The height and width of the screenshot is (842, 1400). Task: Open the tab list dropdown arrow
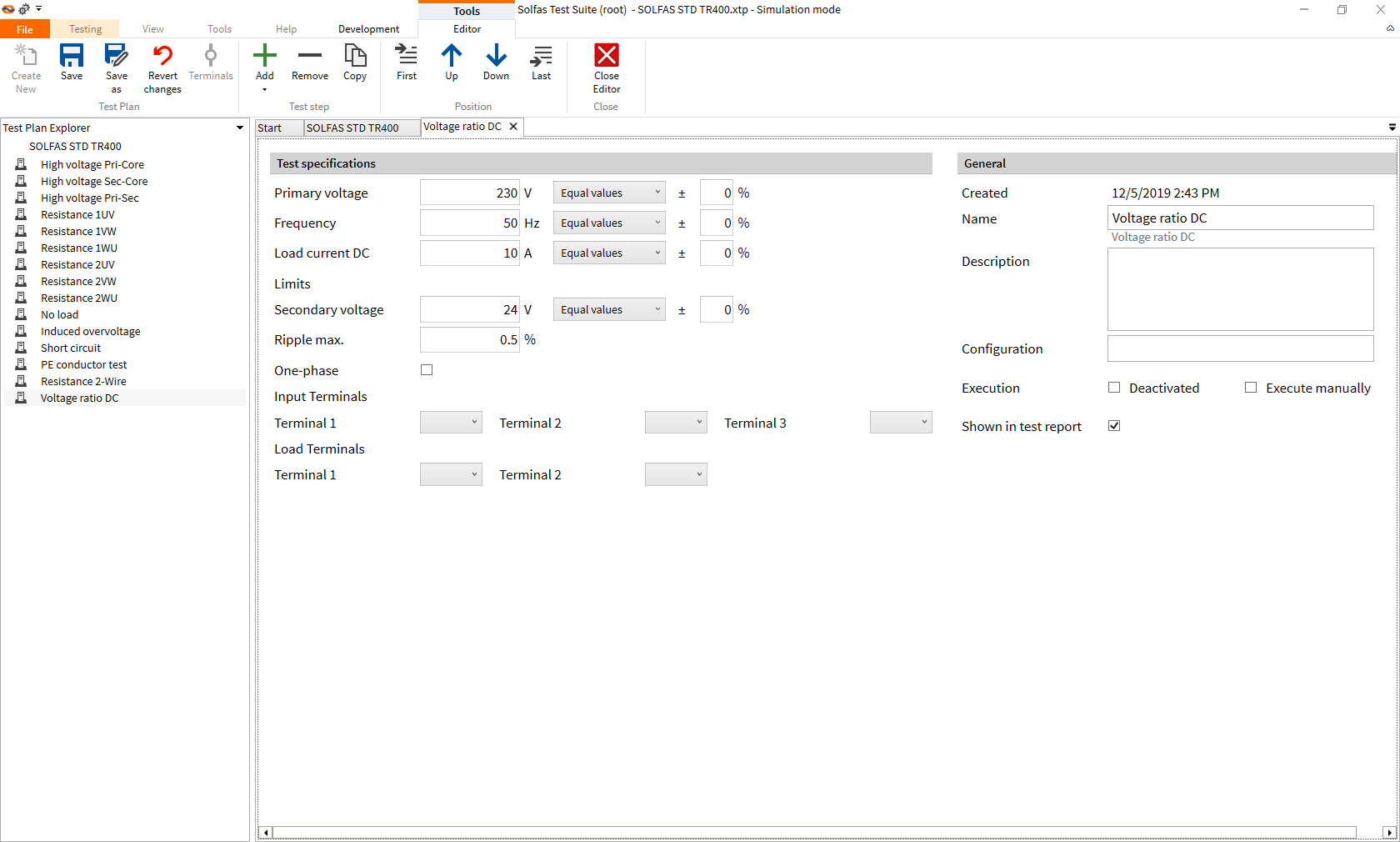[1392, 127]
